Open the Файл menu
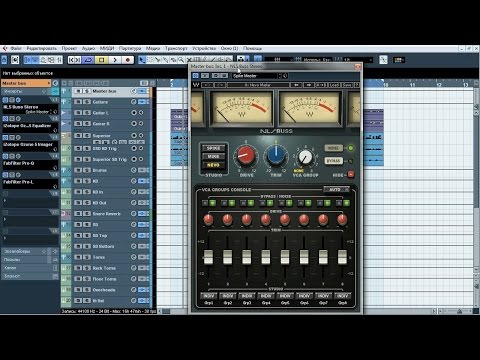Screen dimensions: 480x360 [x=16, y=48]
